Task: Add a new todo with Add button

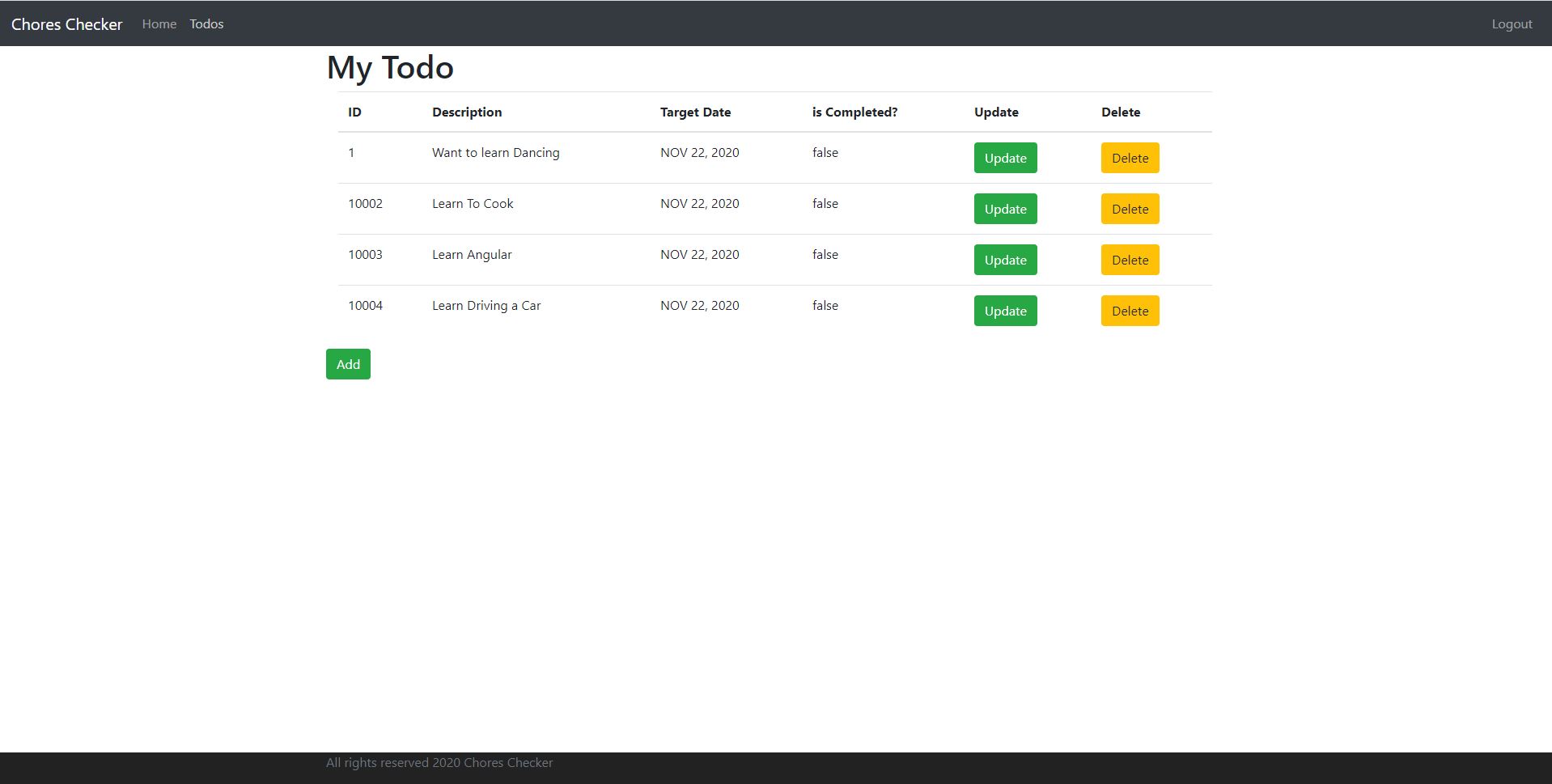Action: tap(348, 364)
